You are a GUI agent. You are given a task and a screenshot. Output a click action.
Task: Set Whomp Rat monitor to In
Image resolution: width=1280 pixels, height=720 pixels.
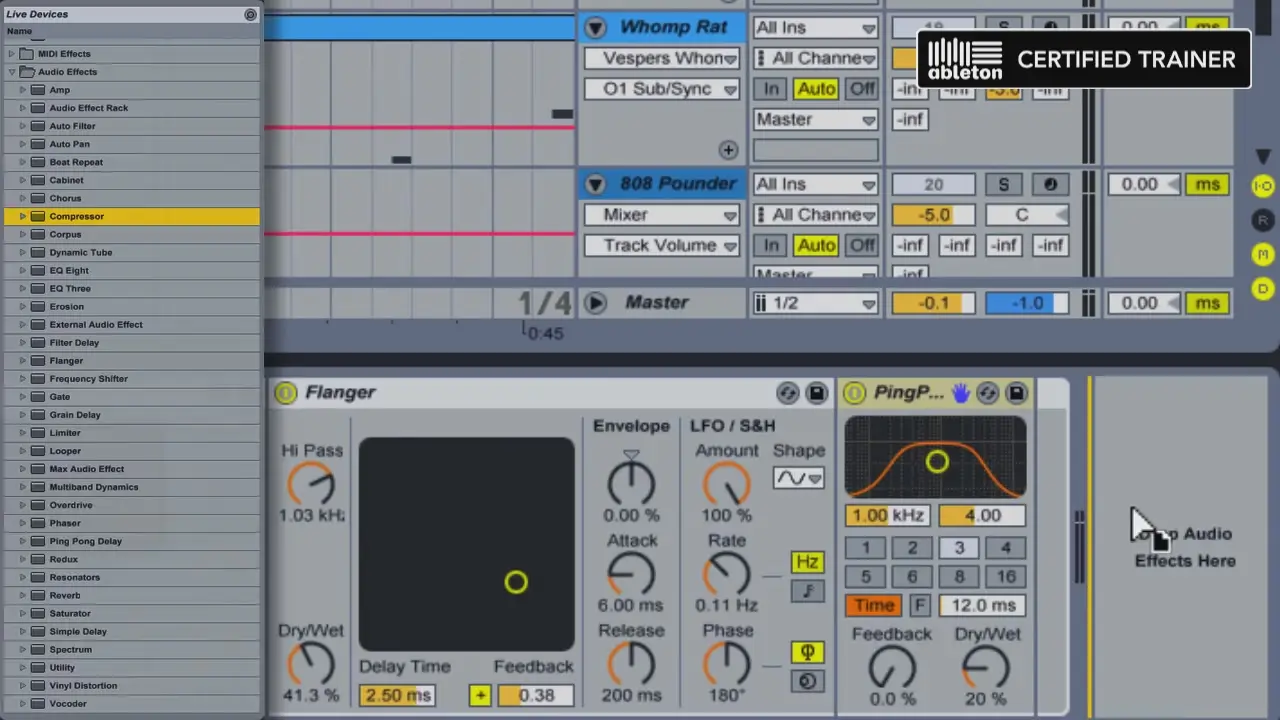[771, 89]
